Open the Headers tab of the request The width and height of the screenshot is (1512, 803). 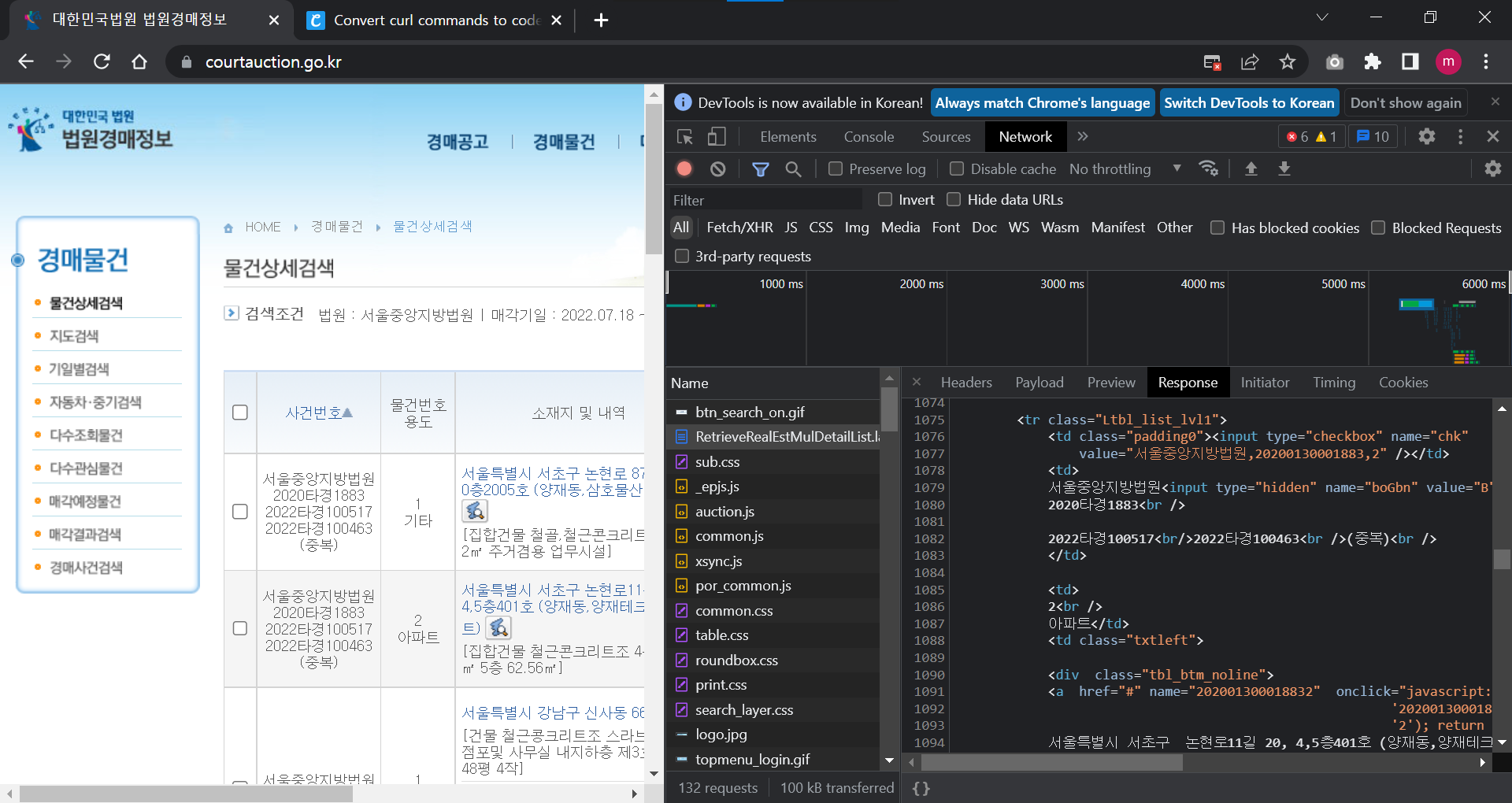tap(966, 382)
